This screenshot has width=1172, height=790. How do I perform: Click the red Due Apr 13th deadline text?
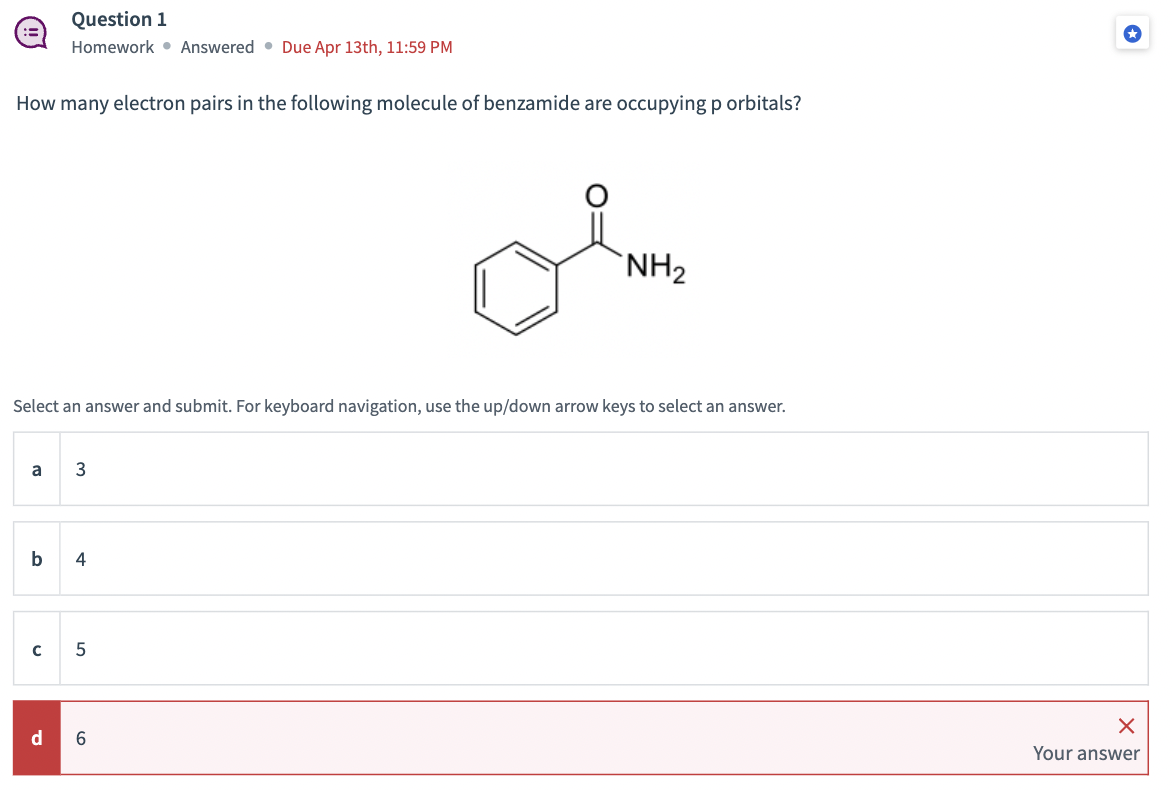pyautogui.click(x=366, y=47)
